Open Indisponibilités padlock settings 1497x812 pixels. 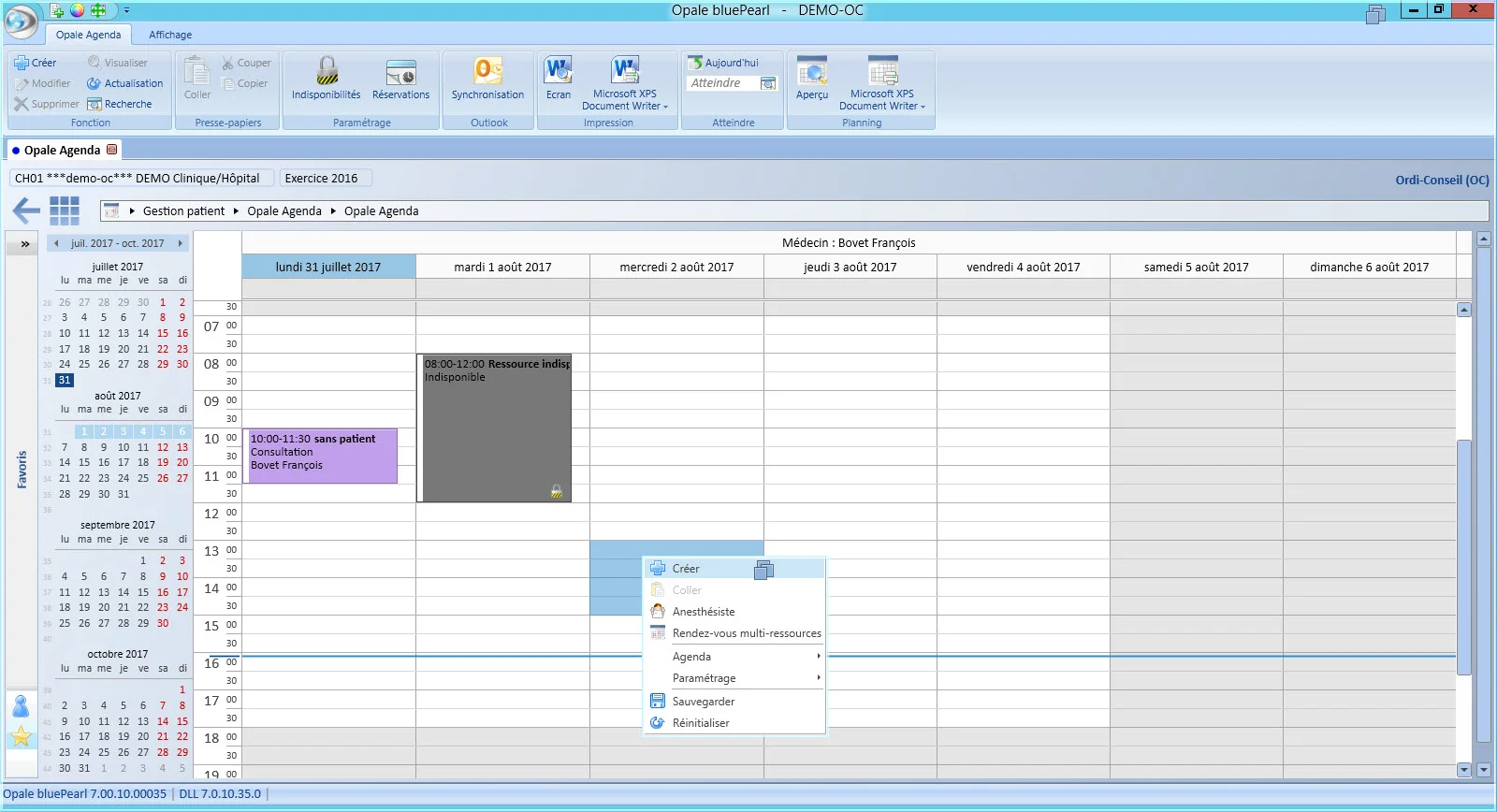pos(326,78)
